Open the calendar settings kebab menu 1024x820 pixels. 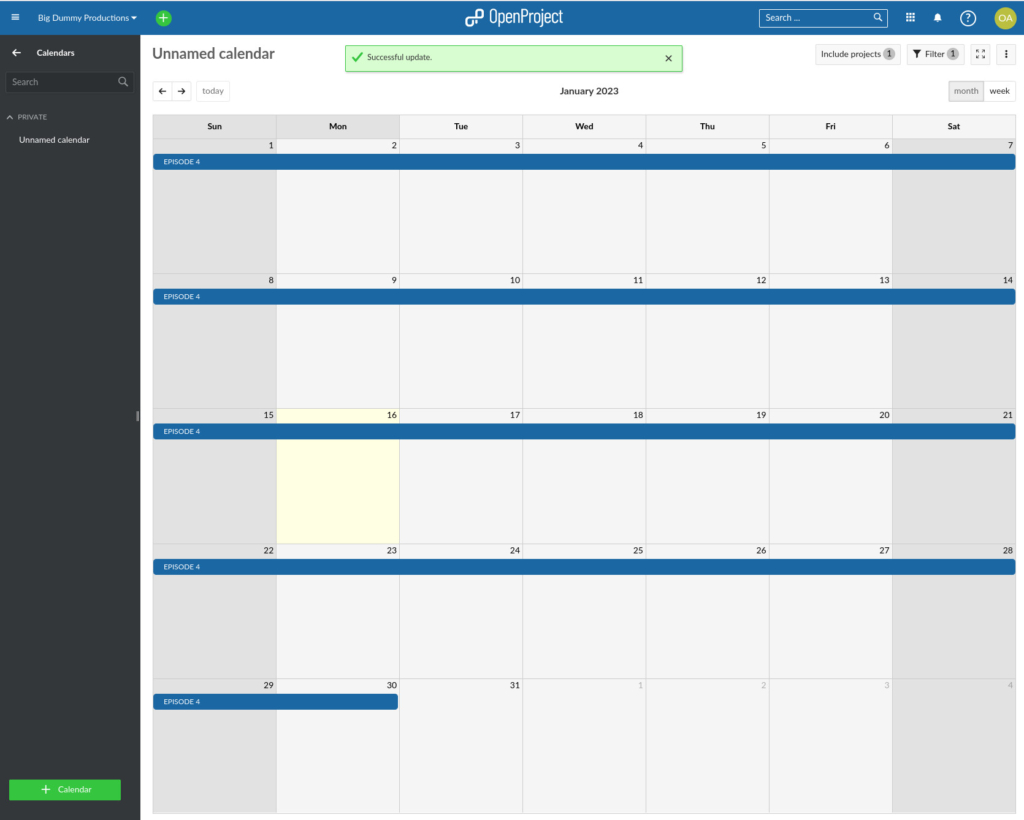[x=1005, y=54]
